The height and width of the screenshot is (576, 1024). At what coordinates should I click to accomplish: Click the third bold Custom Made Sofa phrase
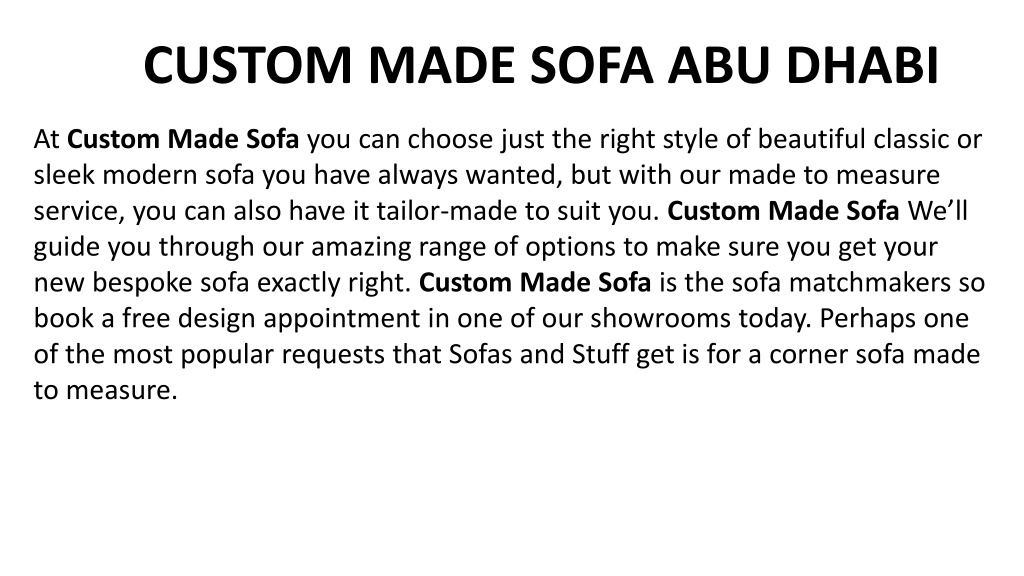pos(535,283)
